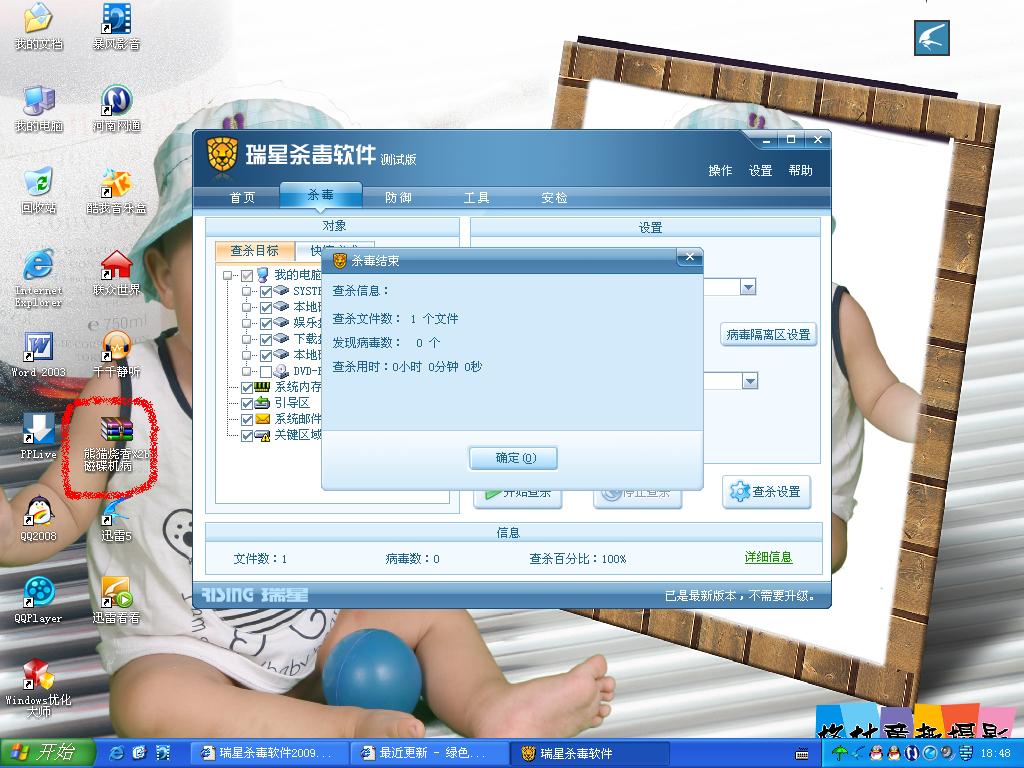The height and width of the screenshot is (768, 1024).
Task: Expand the 娱乐 drive tree node
Action: [246, 323]
